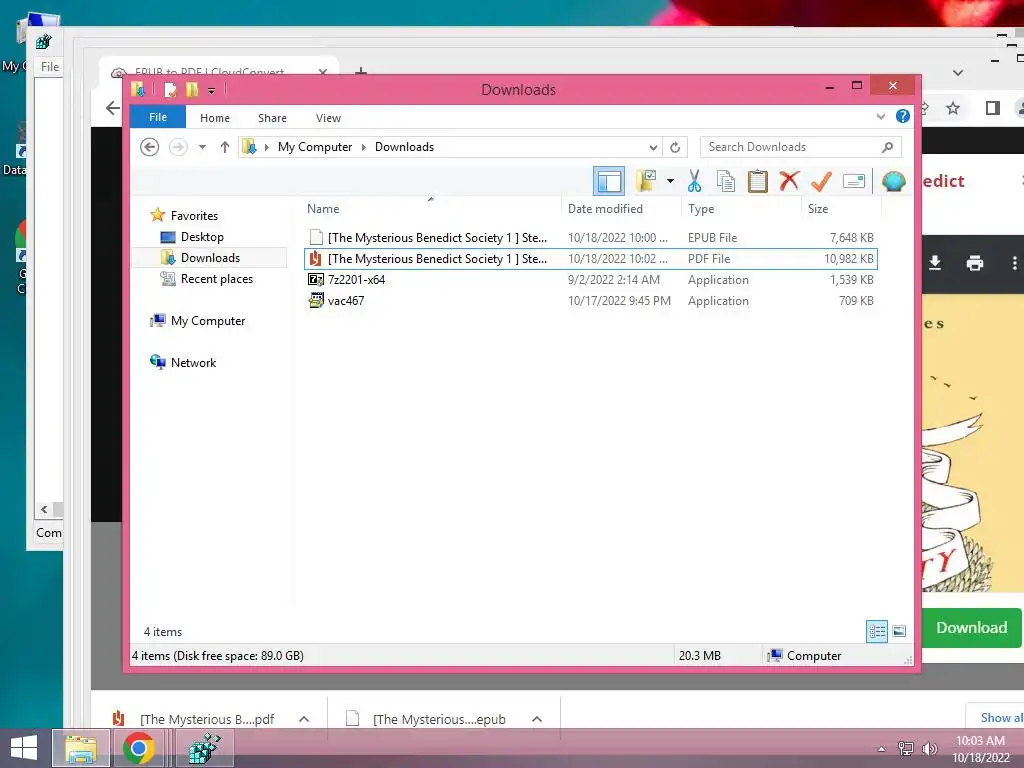The width and height of the screenshot is (1024, 768).
Task: Show hidden system tray icons
Action: [x=882, y=749]
